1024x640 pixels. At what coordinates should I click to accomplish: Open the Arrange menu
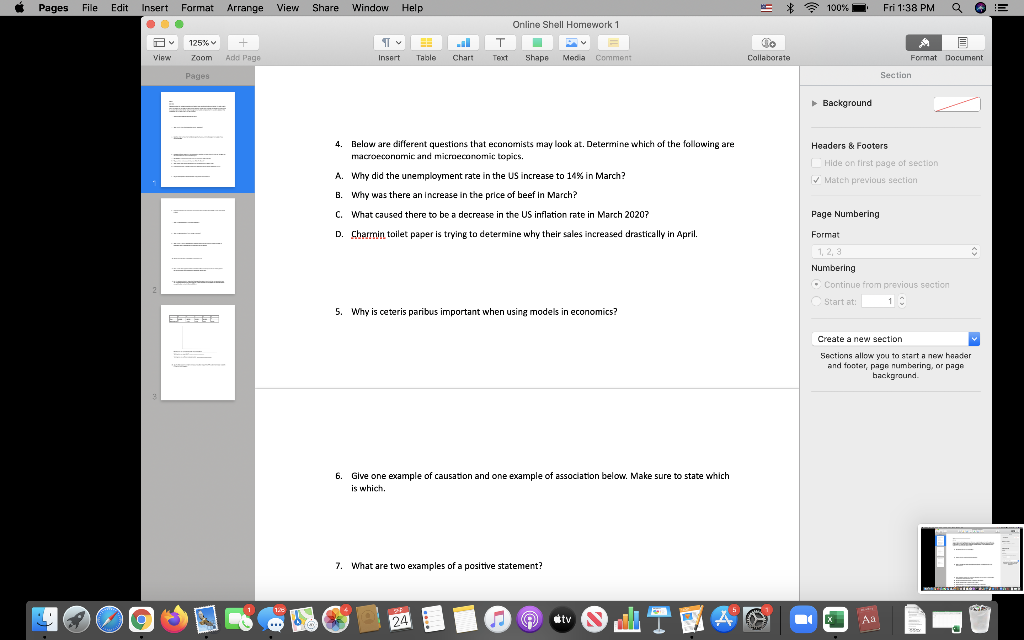click(245, 8)
